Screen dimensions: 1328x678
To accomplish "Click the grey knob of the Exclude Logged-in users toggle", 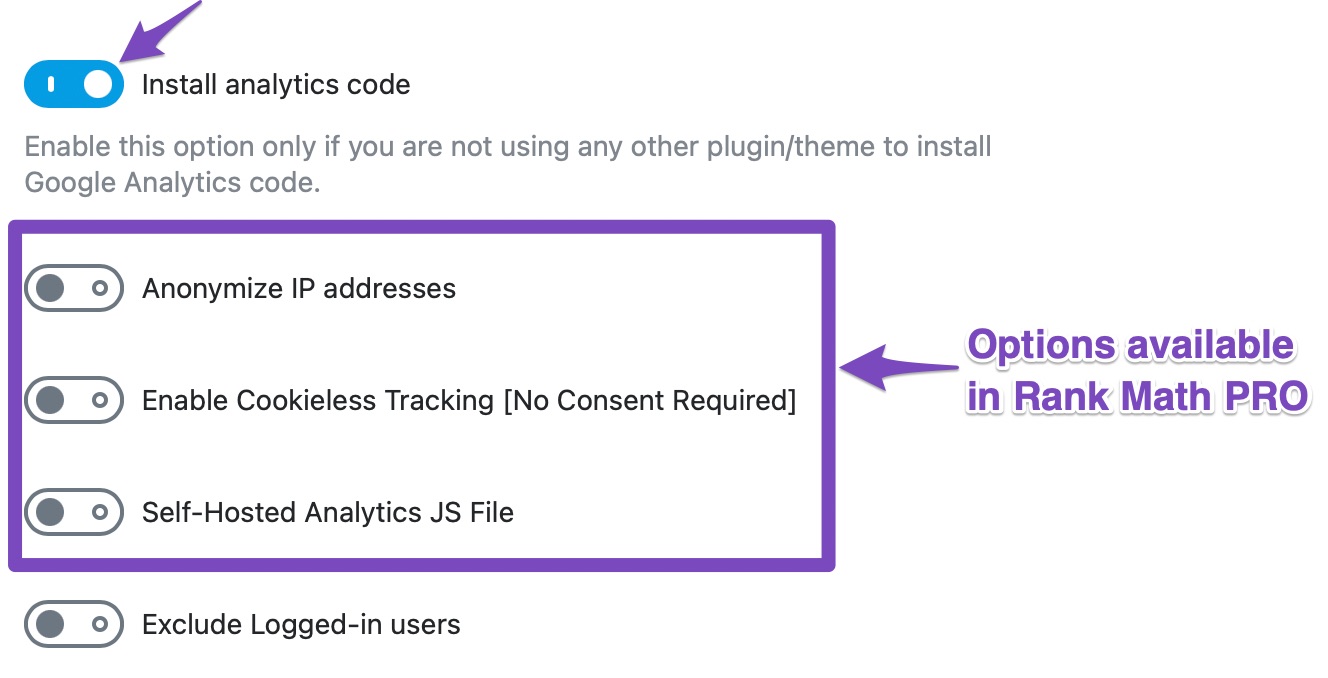I will (50, 625).
